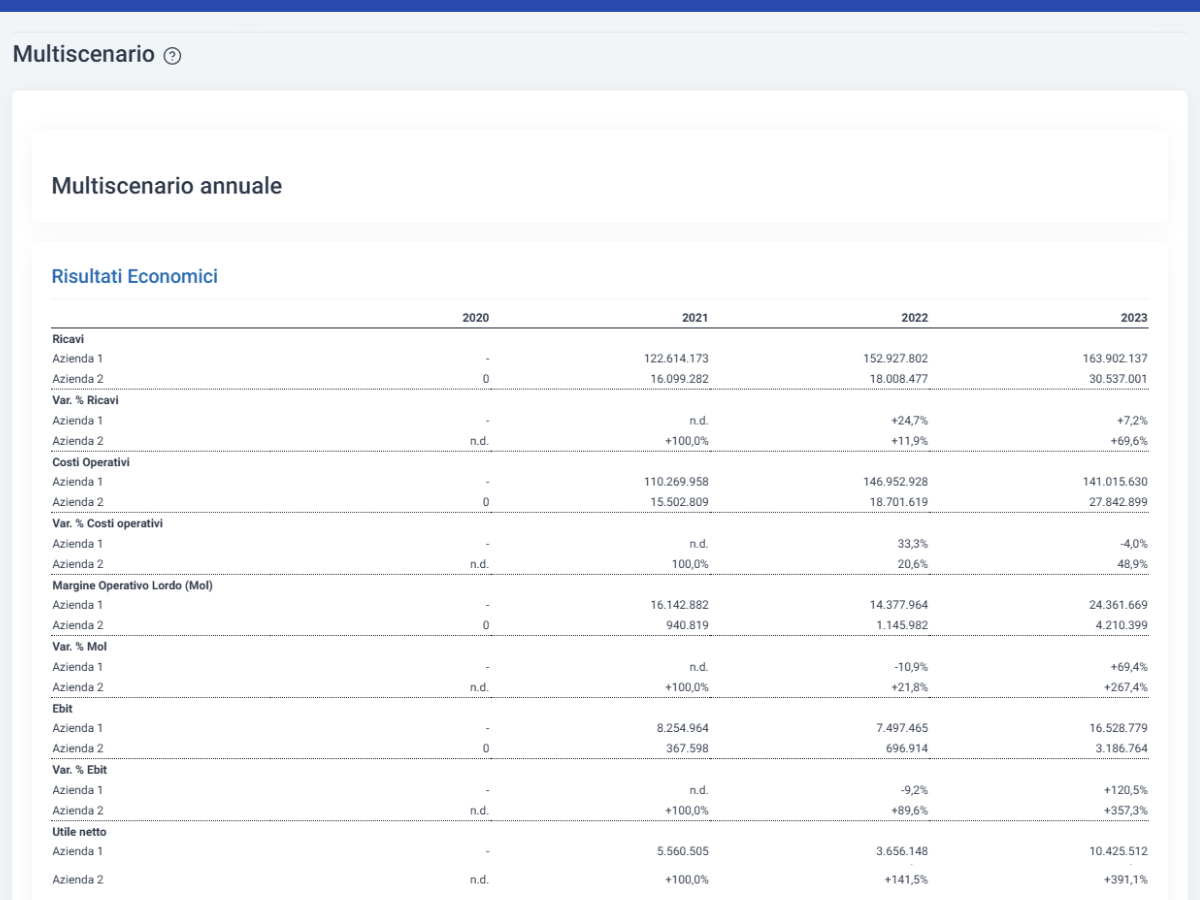Select the Mol value 24.361.669
1200x900 pixels.
[x=1118, y=604]
